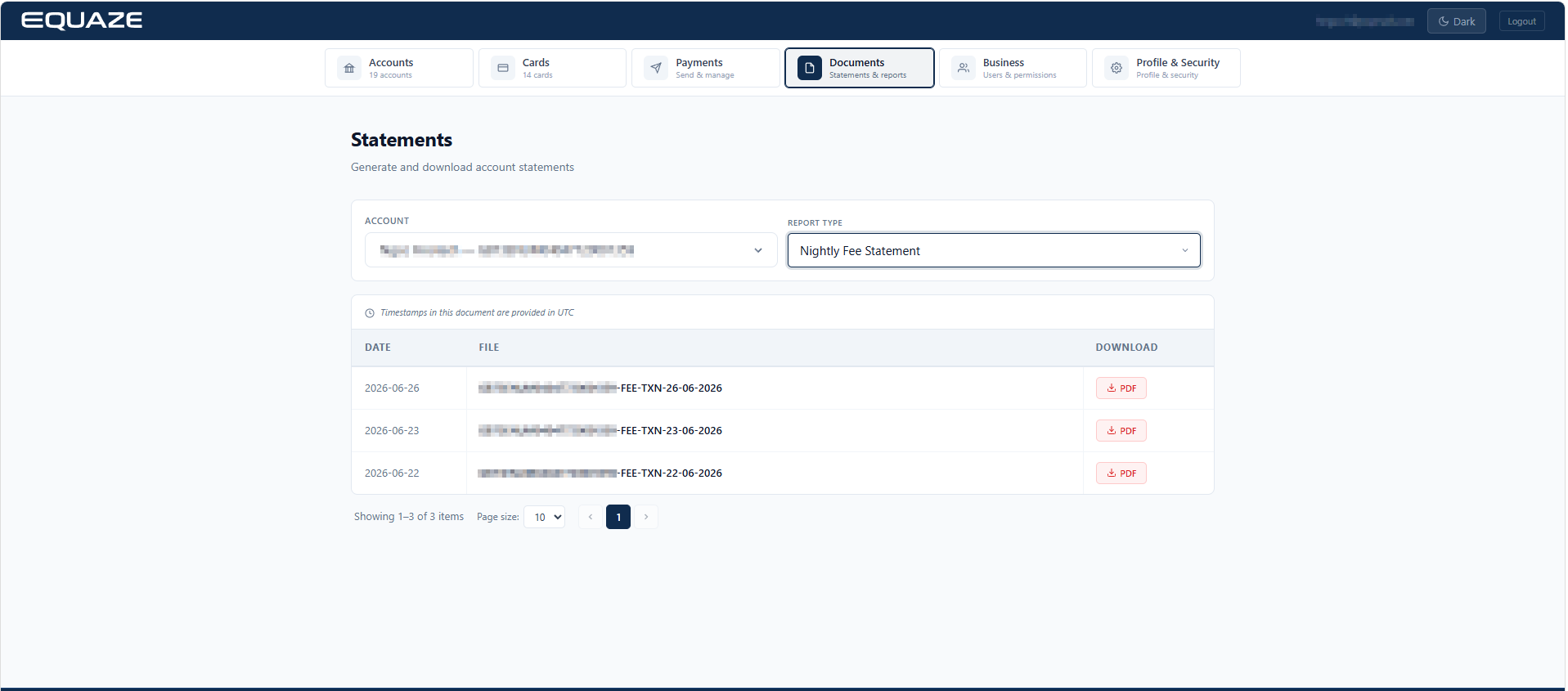Image resolution: width=1568 pixels, height=691 pixels.
Task: Click the Statements heading
Action: click(402, 140)
